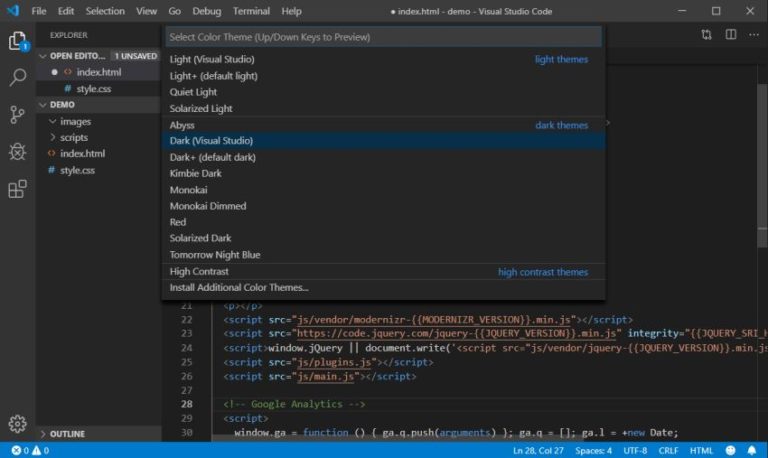Expand the OUTLINE section

tap(43, 434)
